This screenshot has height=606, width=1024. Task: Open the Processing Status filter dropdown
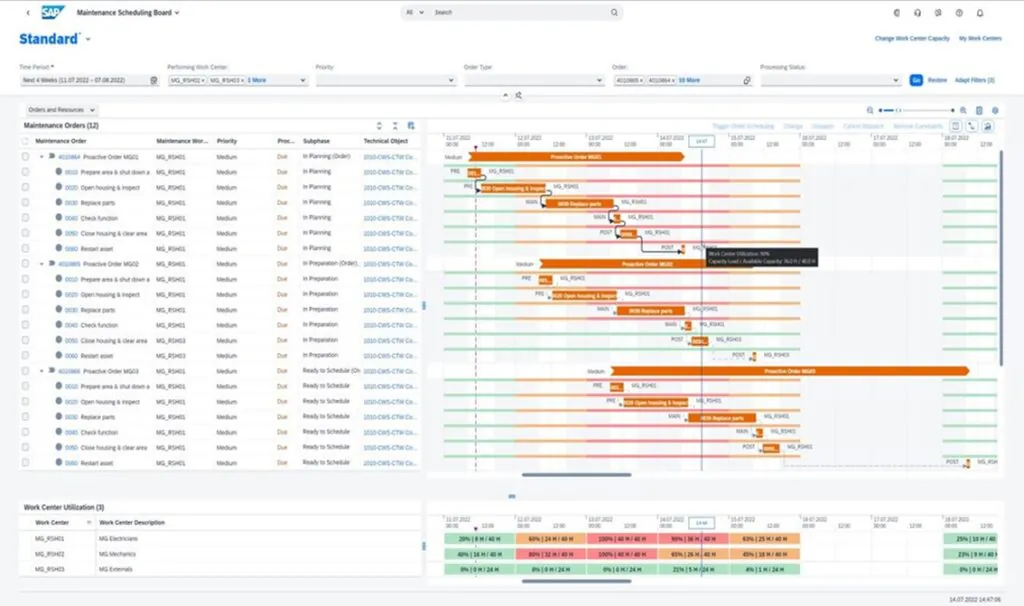pyautogui.click(x=895, y=80)
